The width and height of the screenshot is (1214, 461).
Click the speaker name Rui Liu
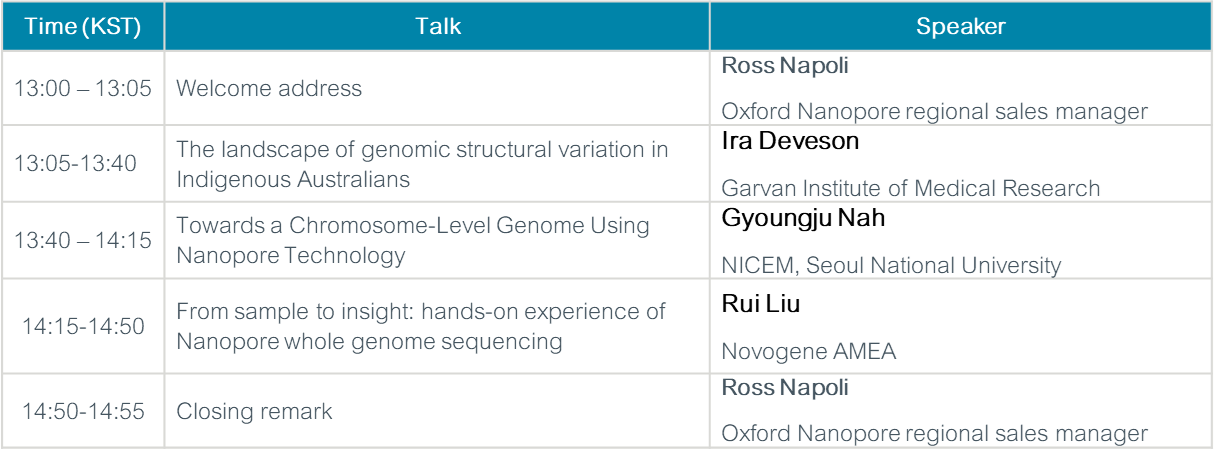[760, 304]
